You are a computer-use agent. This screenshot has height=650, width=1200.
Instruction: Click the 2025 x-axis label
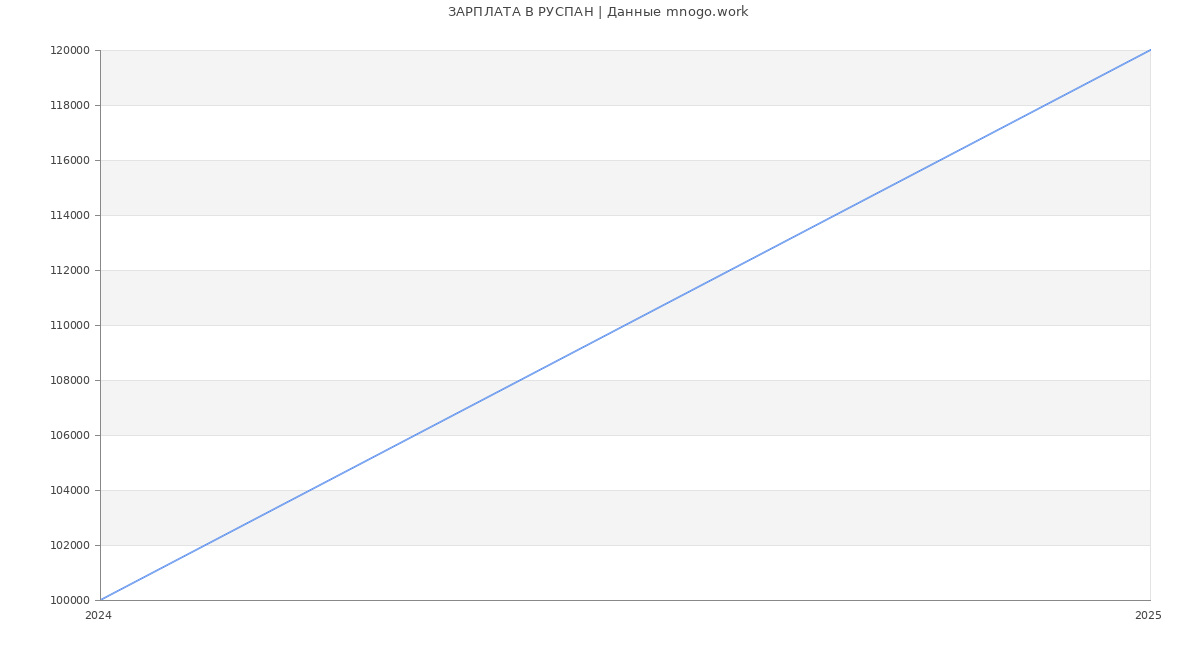1148,615
